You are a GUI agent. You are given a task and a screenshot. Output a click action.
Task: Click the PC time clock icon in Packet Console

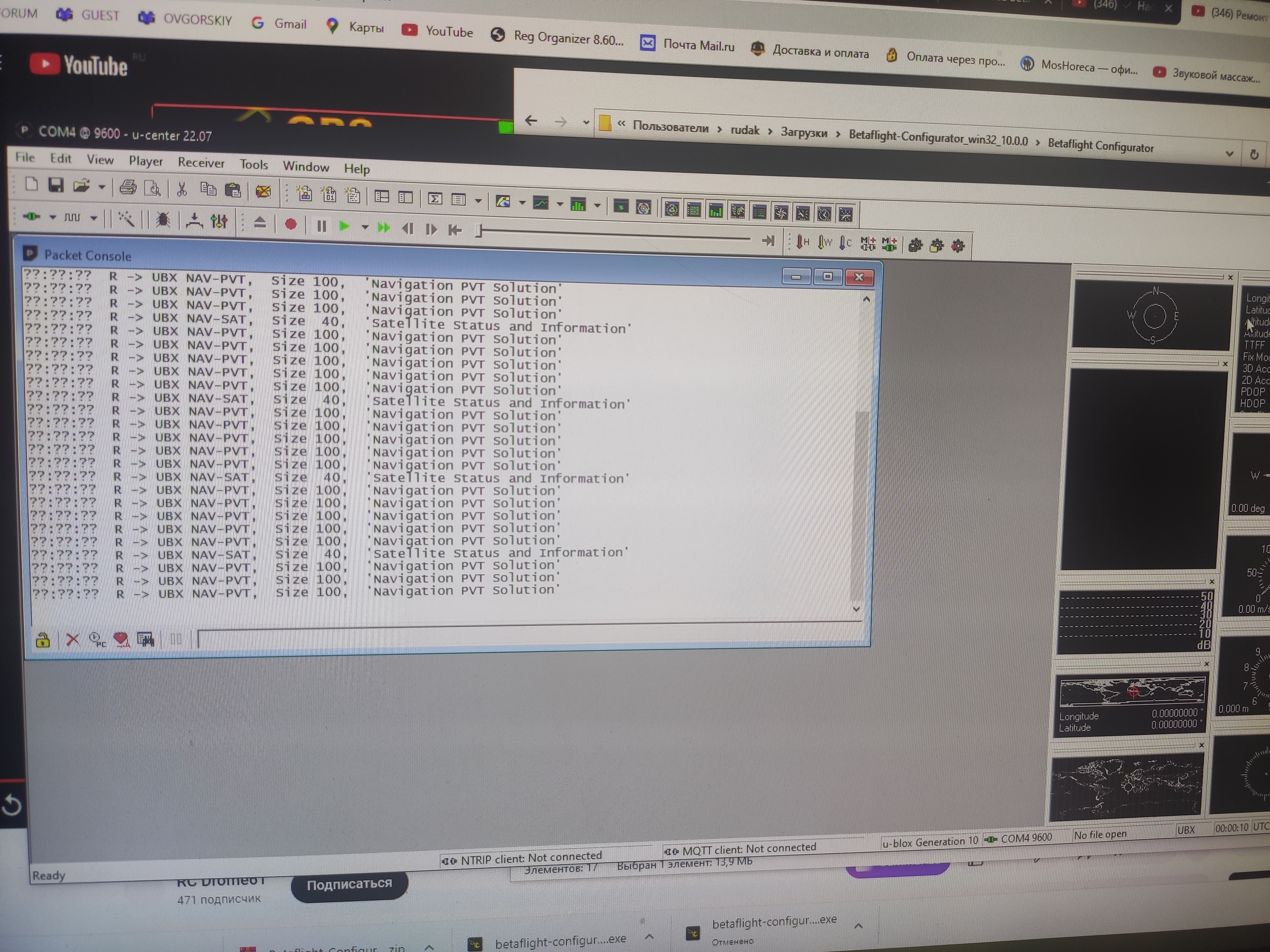tap(97, 639)
